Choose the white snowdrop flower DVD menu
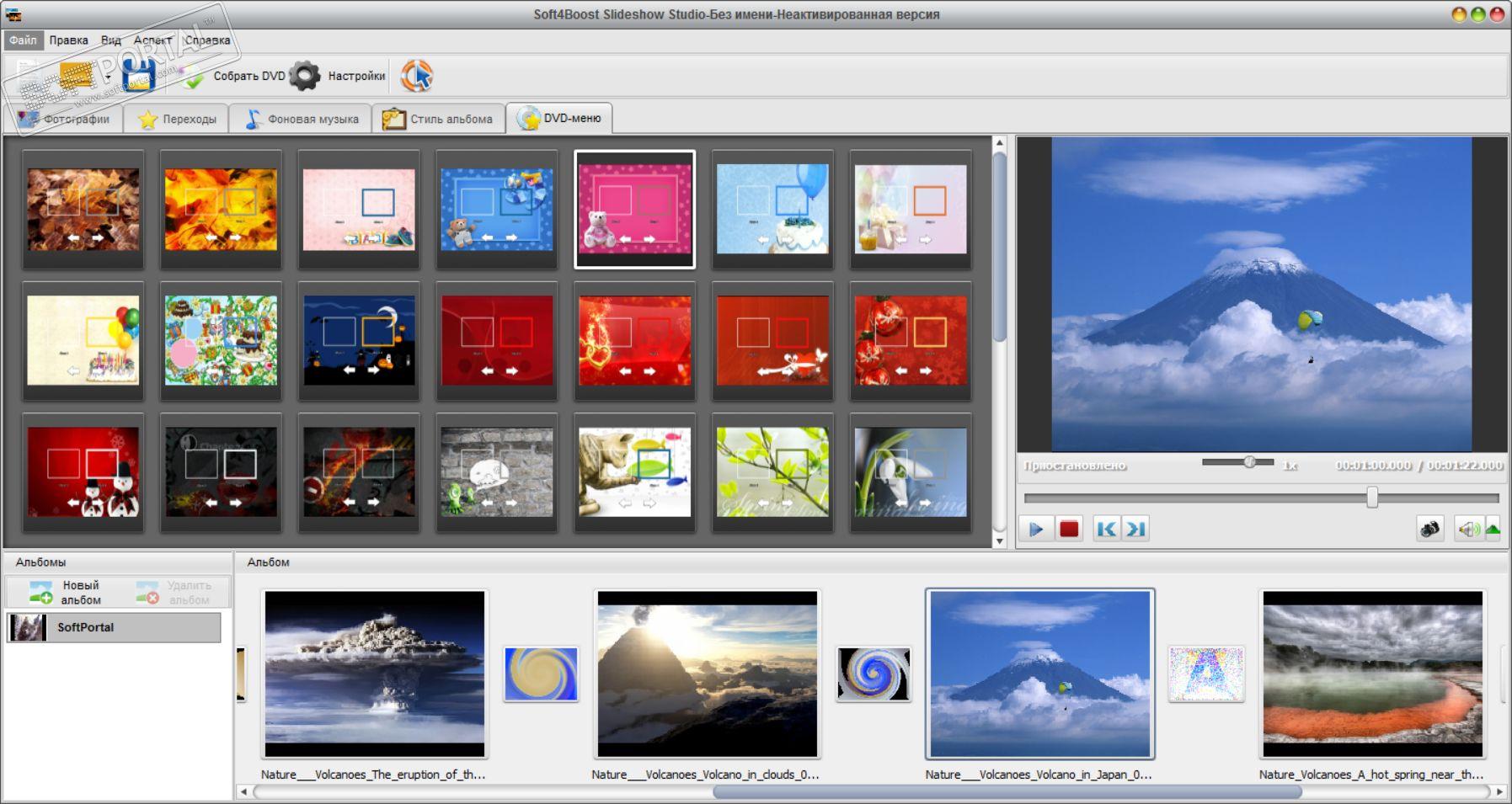Image resolution: width=1512 pixels, height=804 pixels. [x=911, y=472]
